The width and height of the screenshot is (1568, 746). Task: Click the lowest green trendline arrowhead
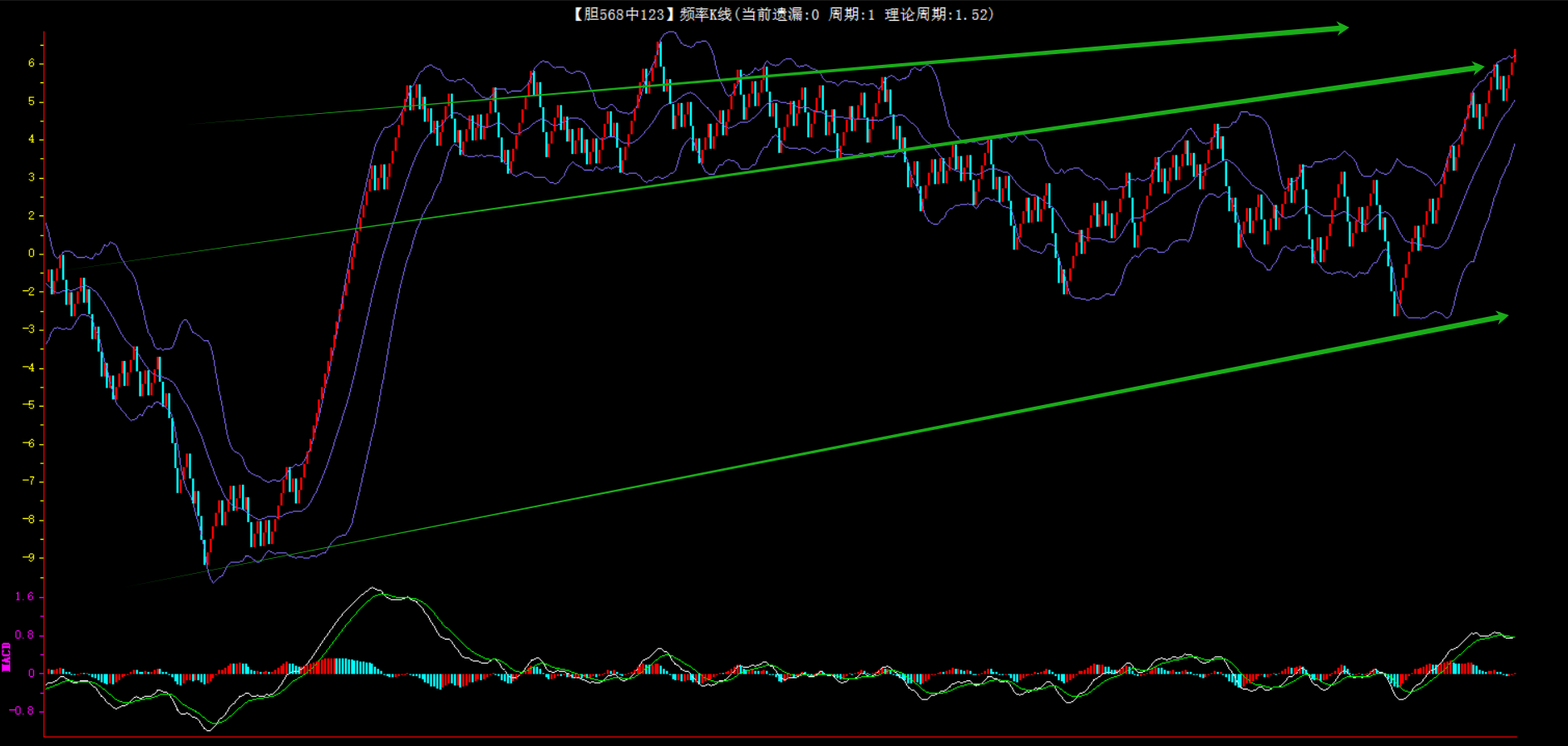point(1501,317)
